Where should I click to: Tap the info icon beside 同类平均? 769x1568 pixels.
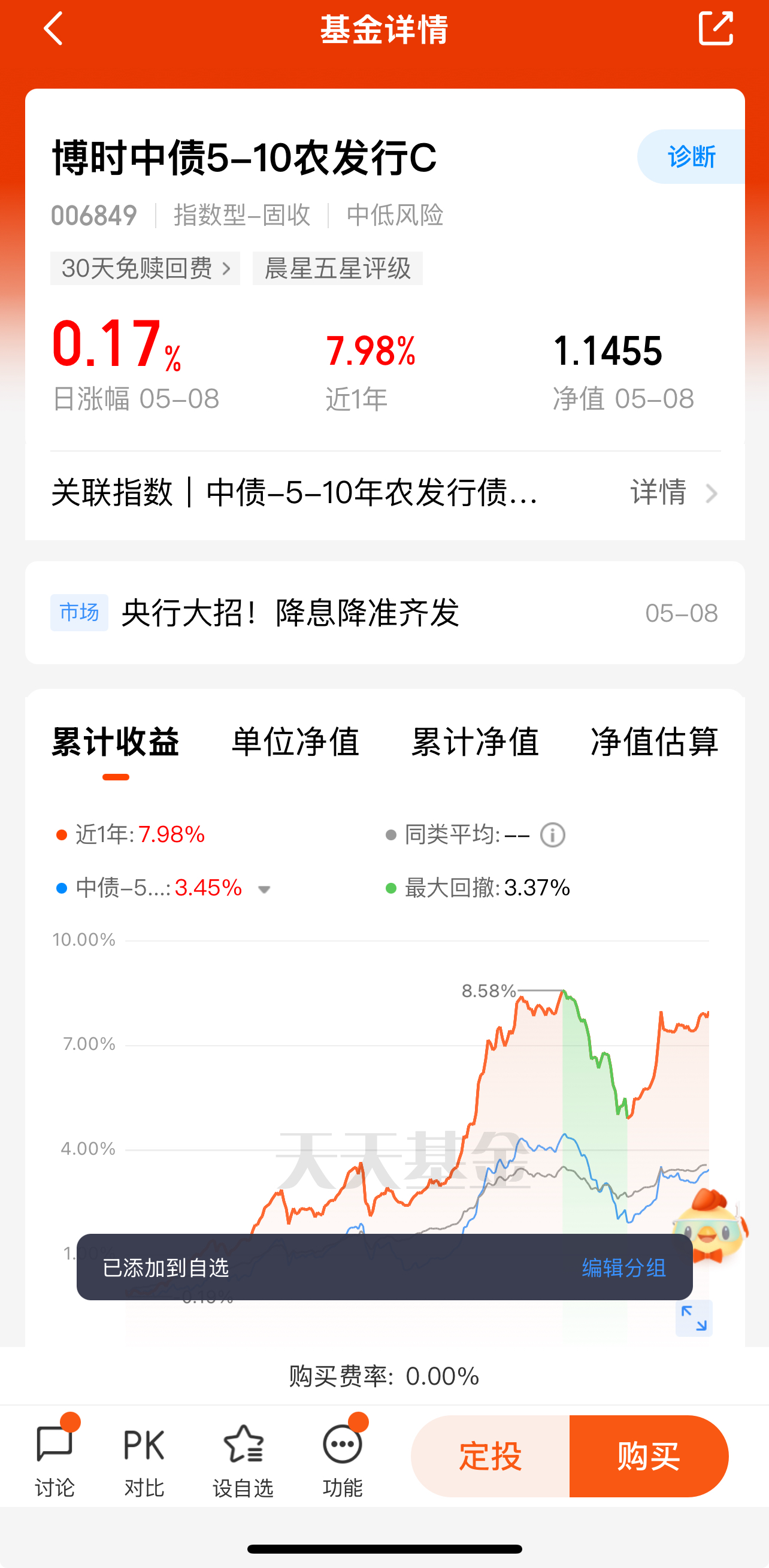click(x=553, y=834)
